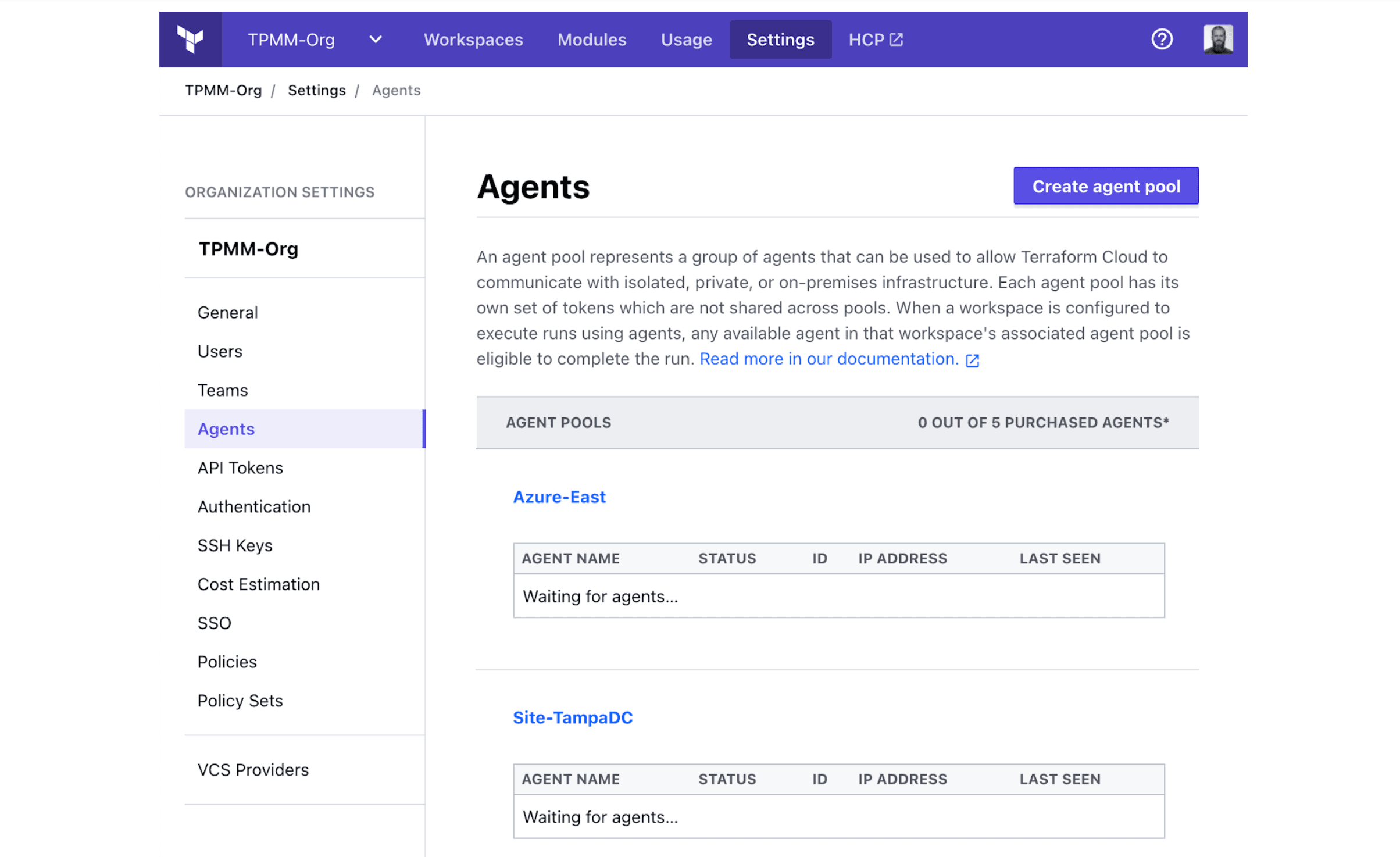Open the Site-TampaDC agent pool
This screenshot has height=857, width=1400.
pyautogui.click(x=572, y=717)
